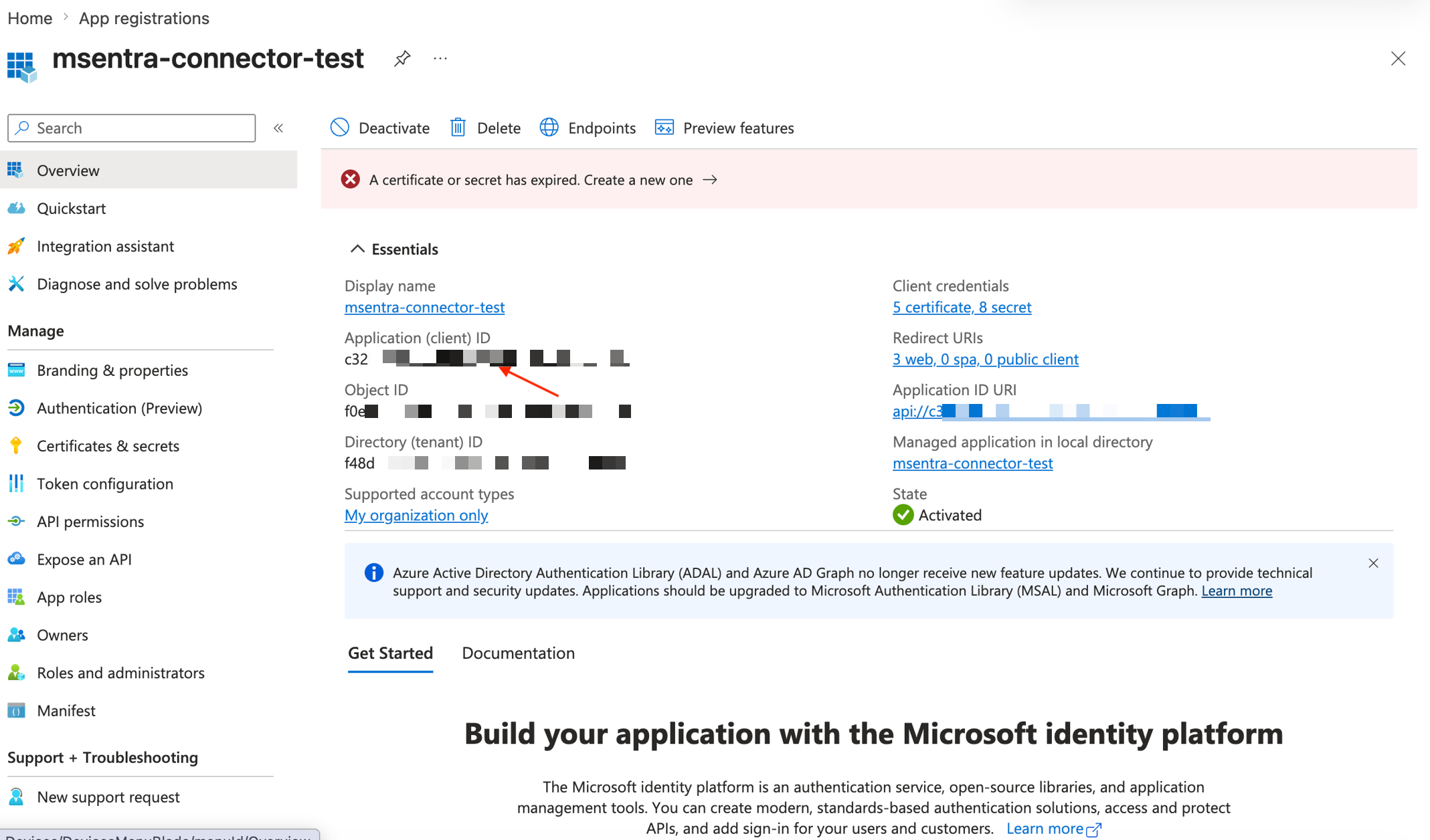Click the Application ID URI api link
Viewport: 1430px width, 840px height.
point(1051,411)
